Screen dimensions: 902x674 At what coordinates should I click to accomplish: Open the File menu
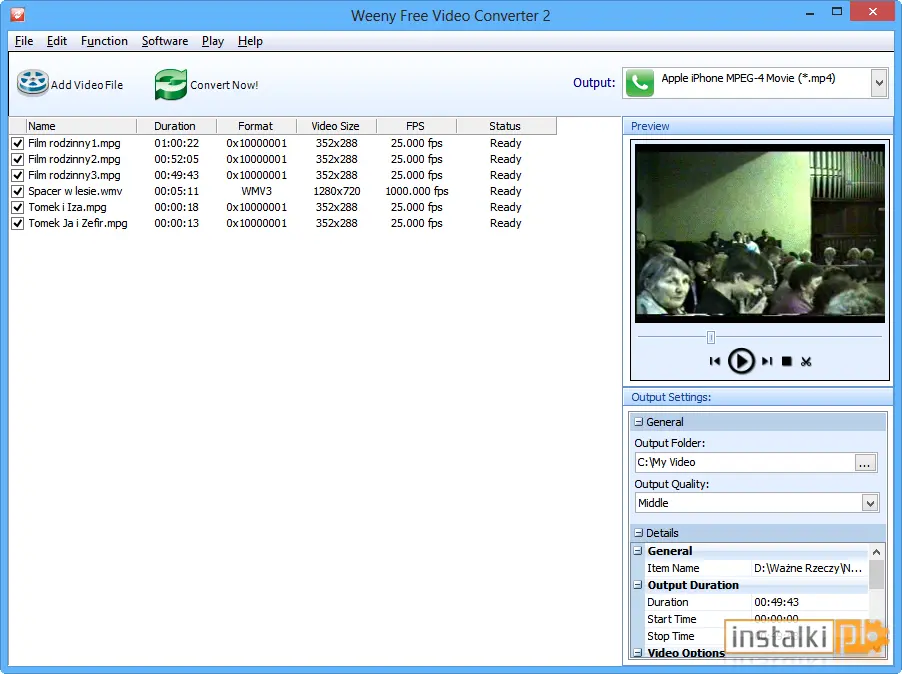[x=24, y=41]
